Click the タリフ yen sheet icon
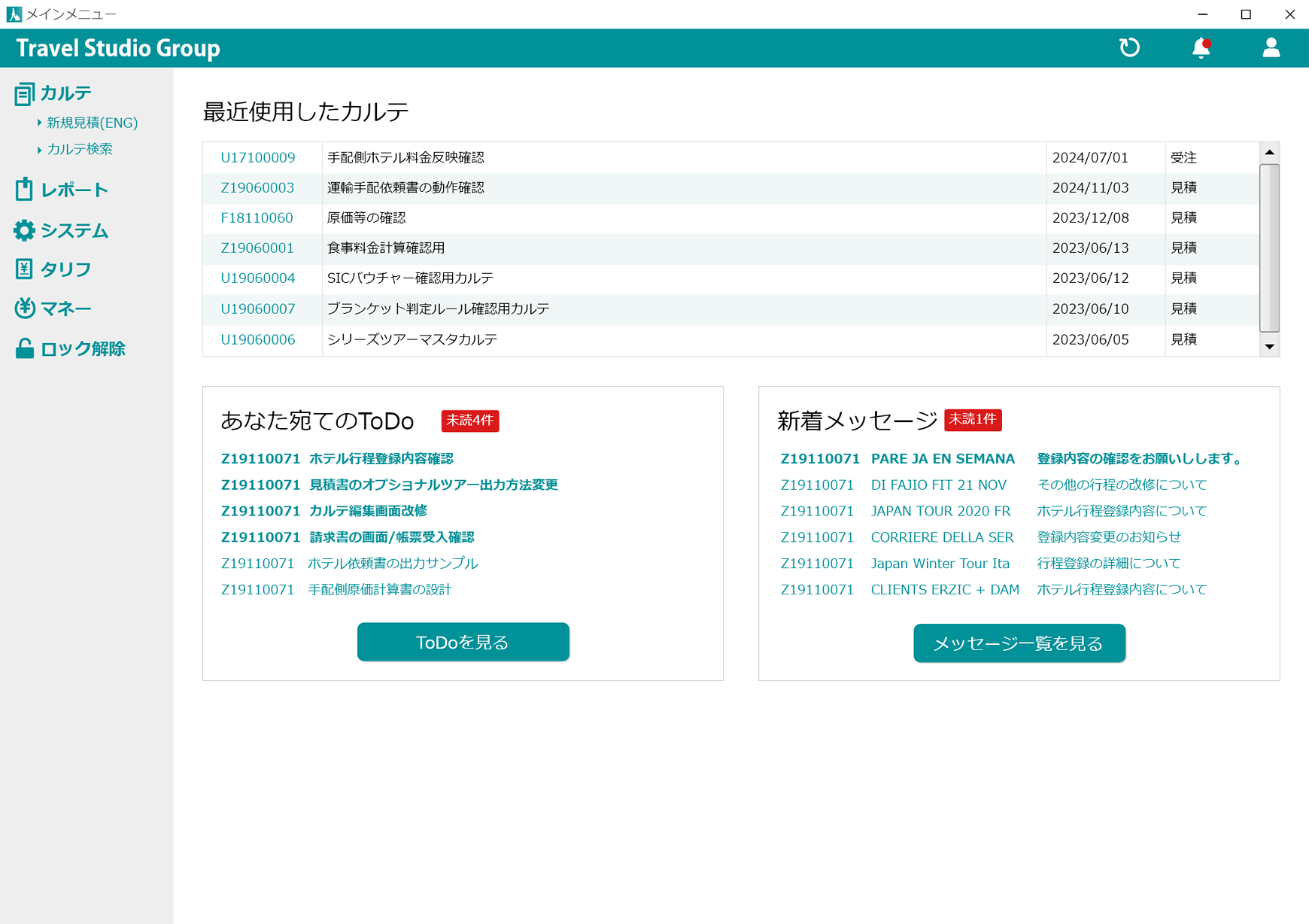The image size is (1309, 924). click(24, 269)
